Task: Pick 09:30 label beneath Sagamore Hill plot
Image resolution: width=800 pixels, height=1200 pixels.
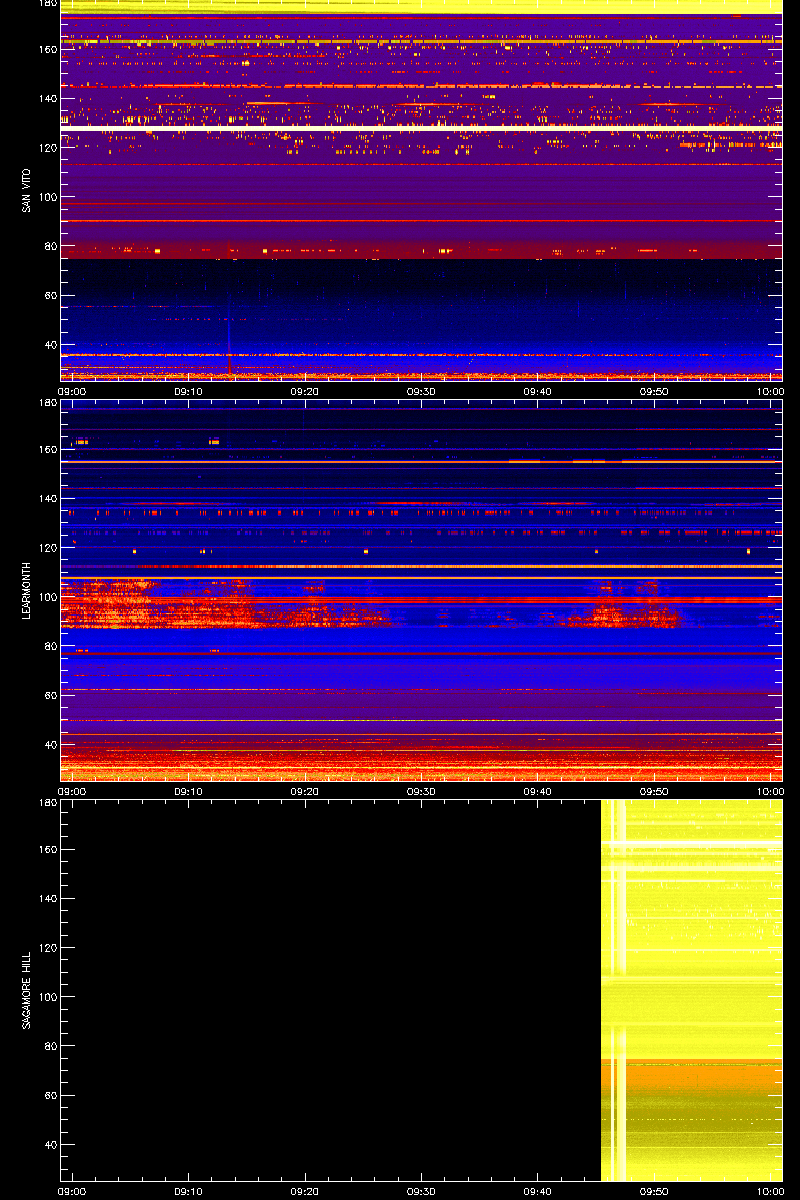Action: 421,1191
